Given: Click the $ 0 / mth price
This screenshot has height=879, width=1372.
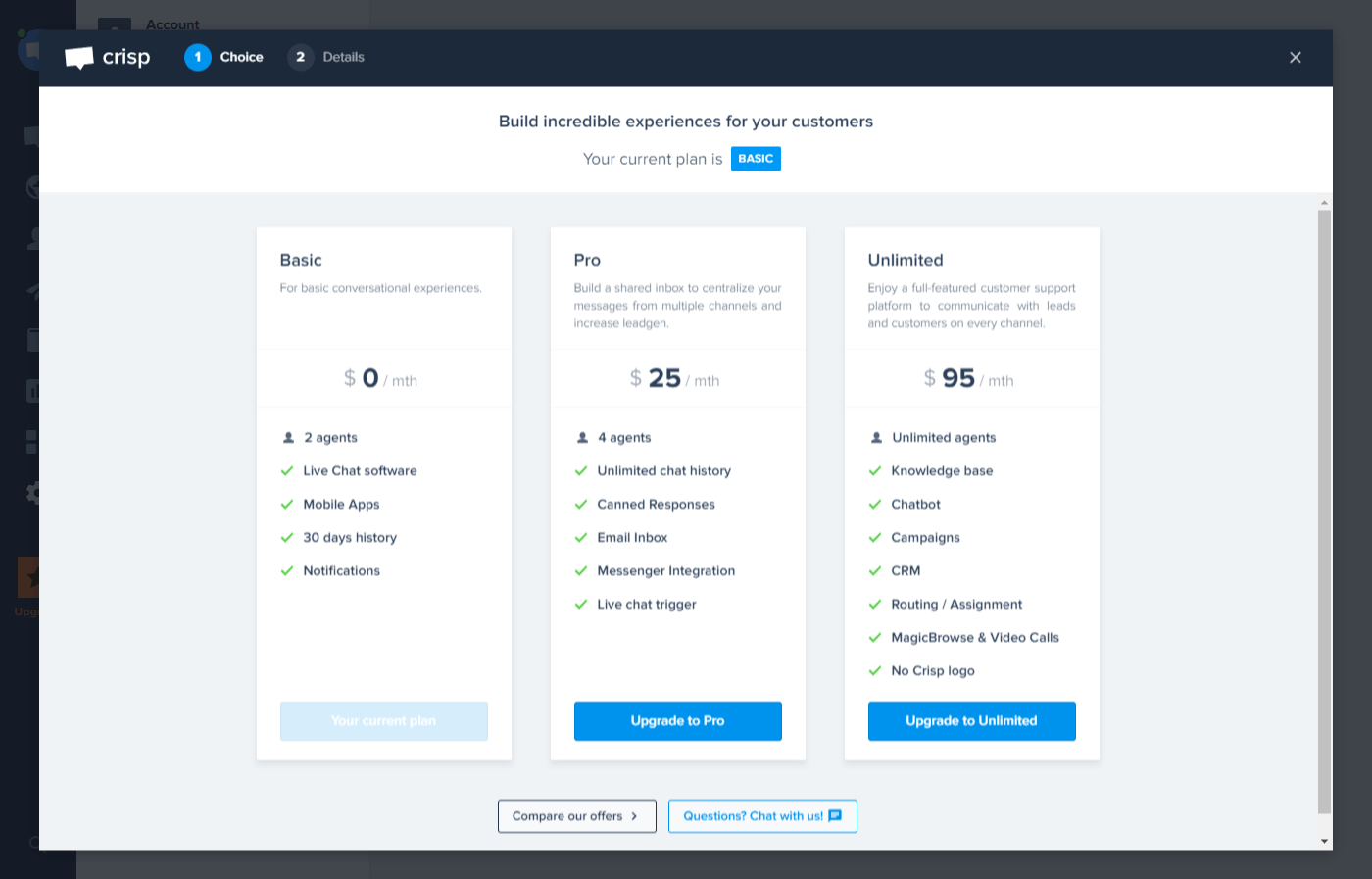Looking at the screenshot, I should [380, 379].
